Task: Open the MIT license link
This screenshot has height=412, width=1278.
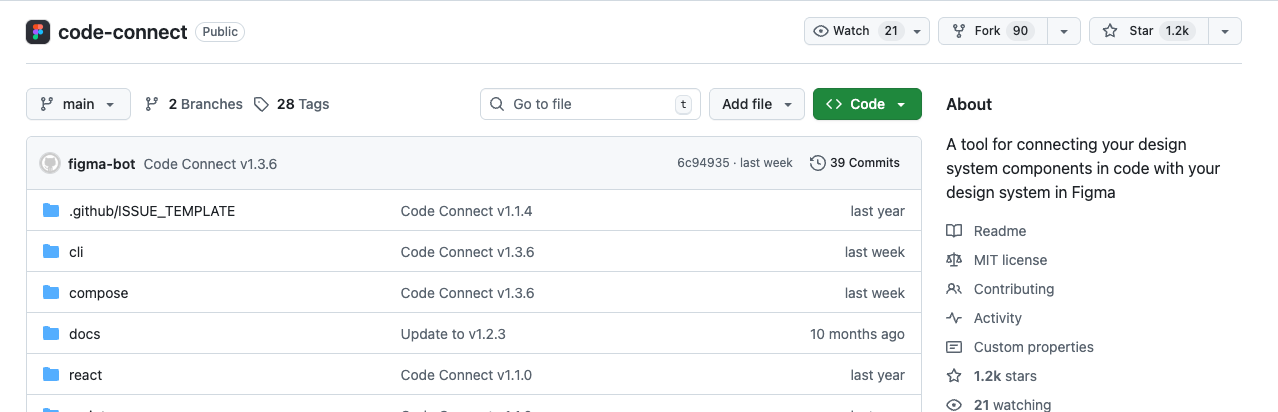Action: click(1010, 260)
